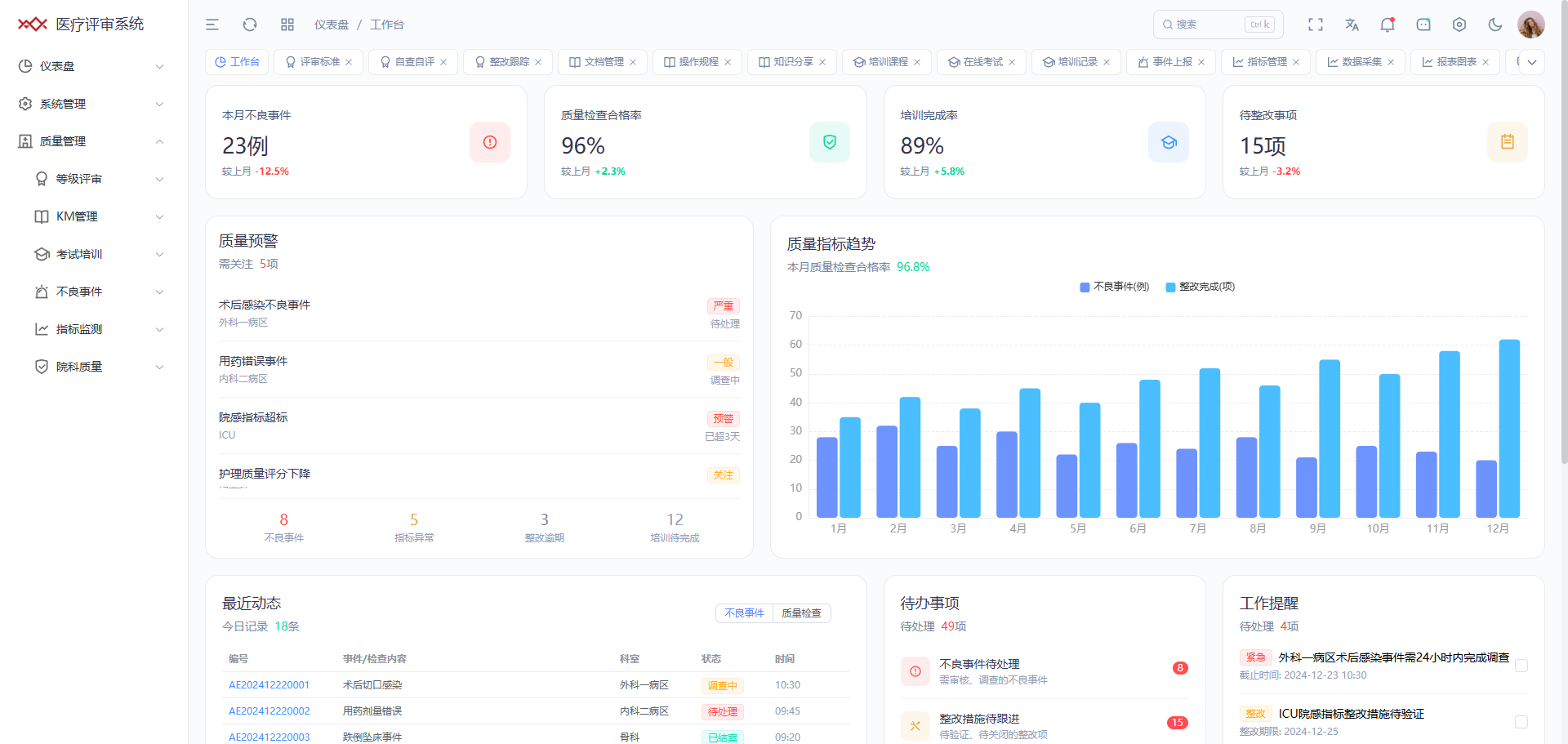Viewport: 1568px width, 744px height.
Task: Expand the KM管理 submenu
Action: tap(94, 216)
